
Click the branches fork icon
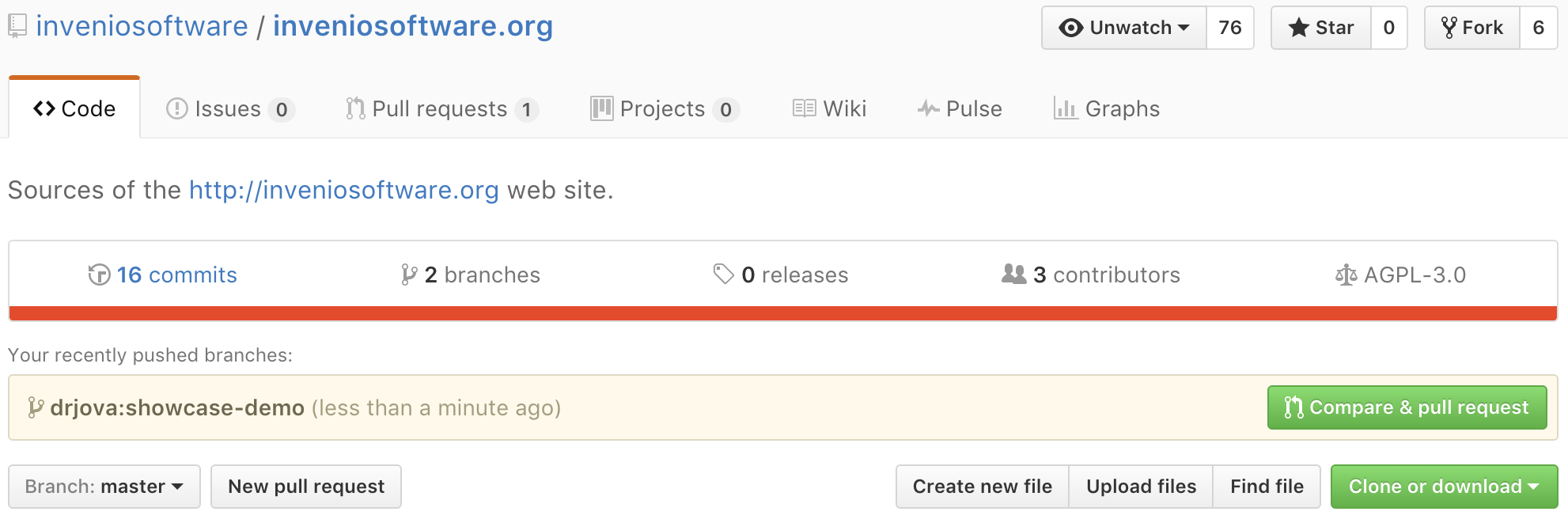tap(408, 275)
